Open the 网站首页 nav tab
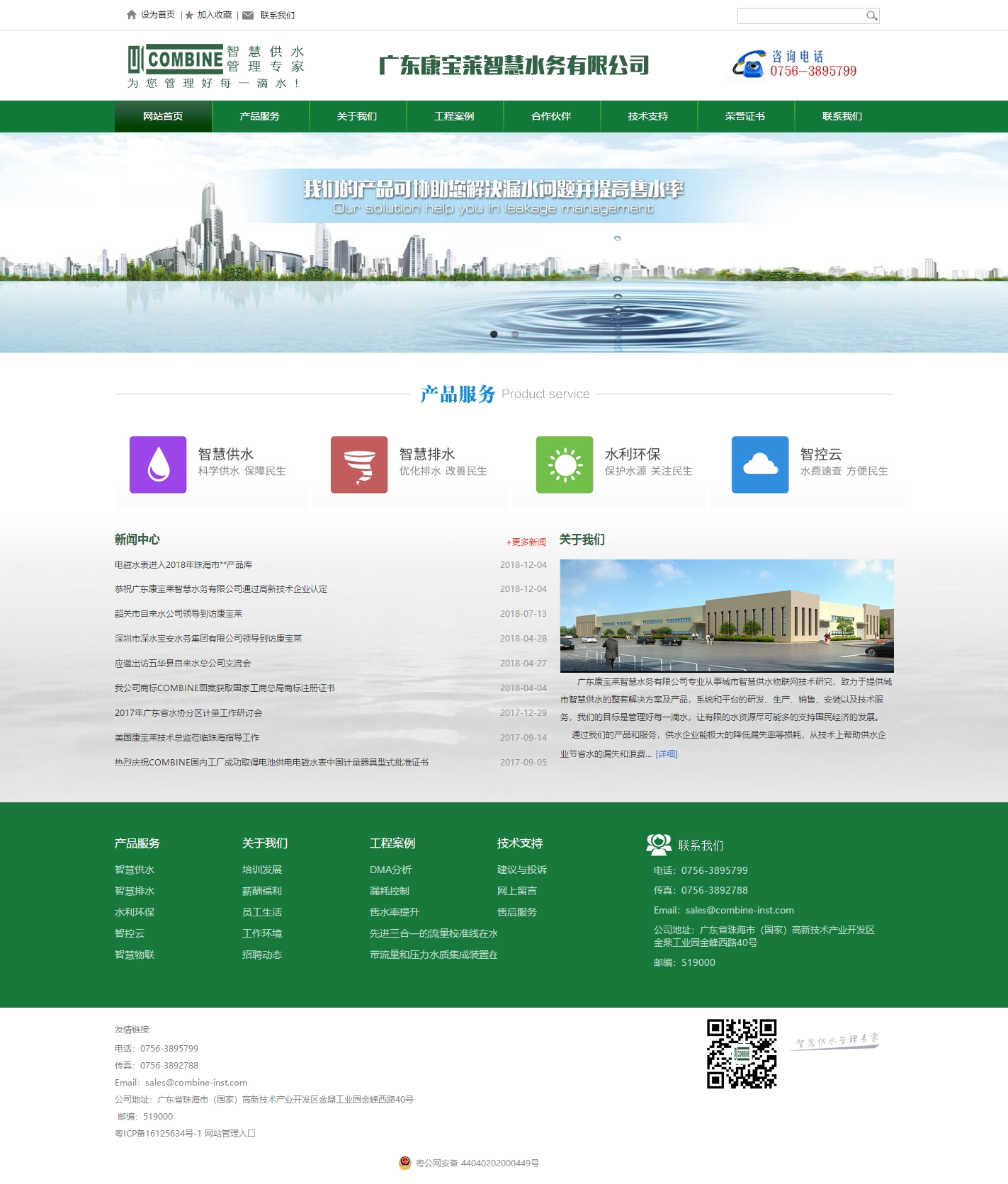 click(163, 116)
